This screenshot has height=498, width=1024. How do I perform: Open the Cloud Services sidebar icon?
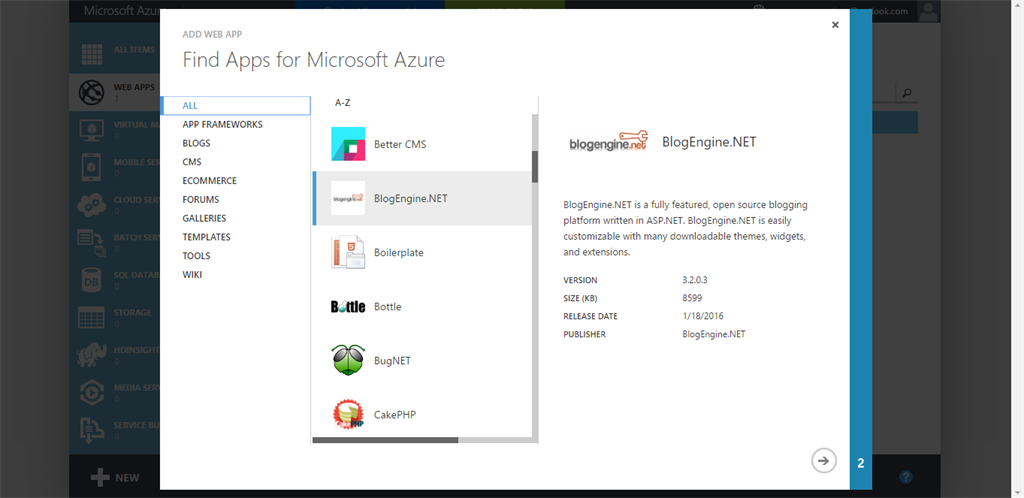pos(91,205)
